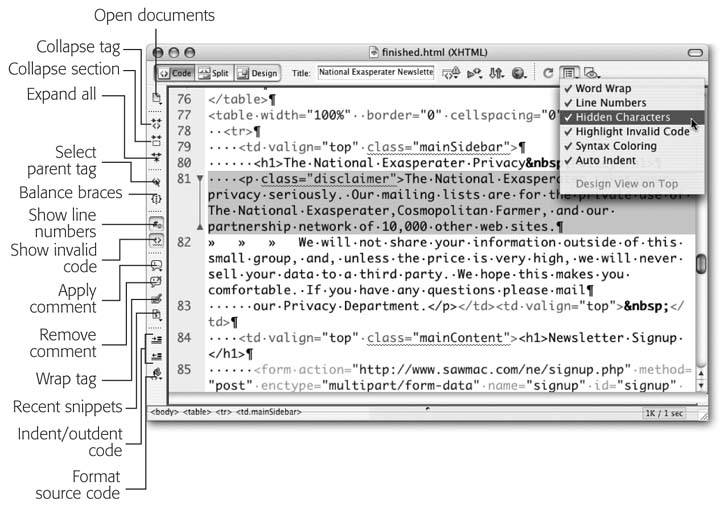Select the <body> tag in tag selector

click(x=164, y=412)
